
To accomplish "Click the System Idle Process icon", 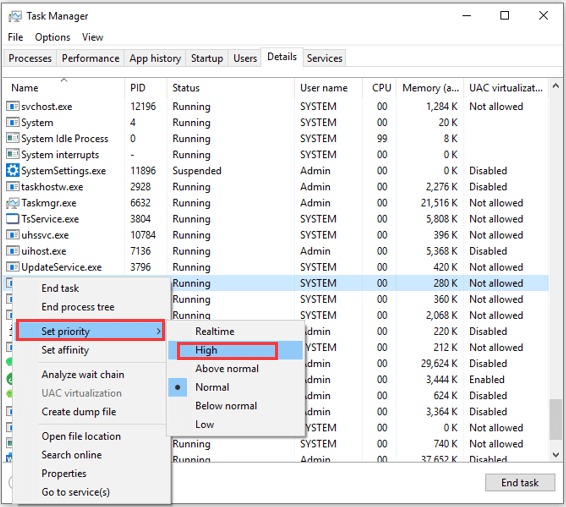I will coord(13,138).
